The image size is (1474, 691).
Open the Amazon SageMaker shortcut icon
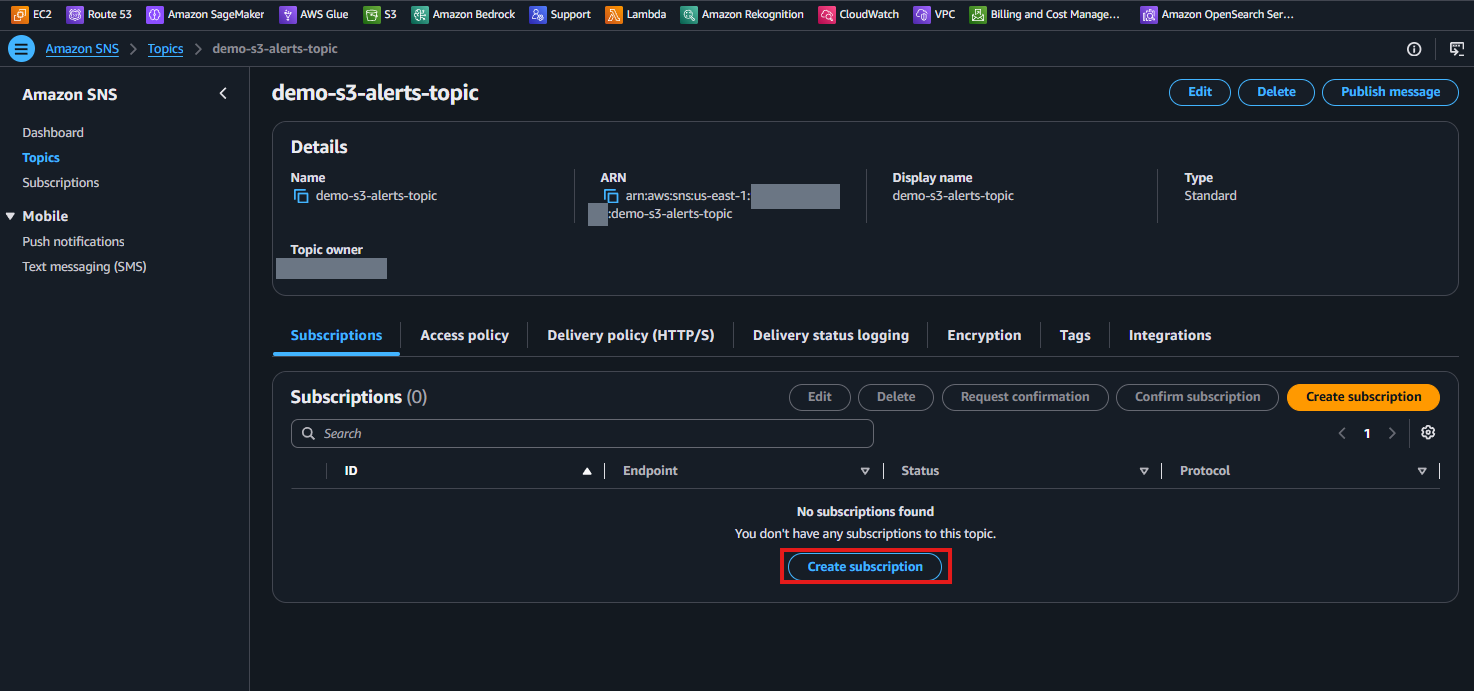click(x=154, y=15)
